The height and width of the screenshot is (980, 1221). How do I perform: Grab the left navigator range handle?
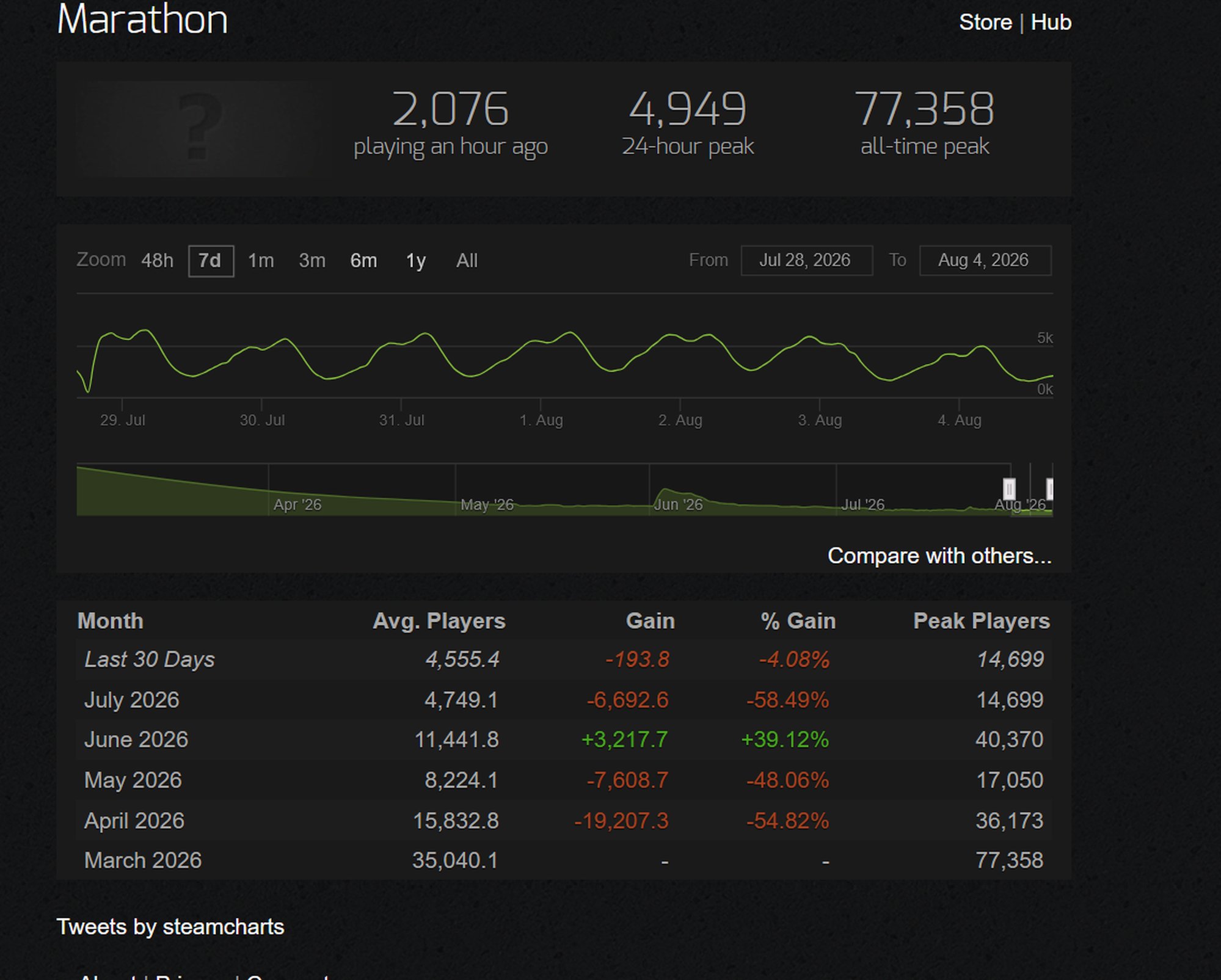click(x=1009, y=489)
